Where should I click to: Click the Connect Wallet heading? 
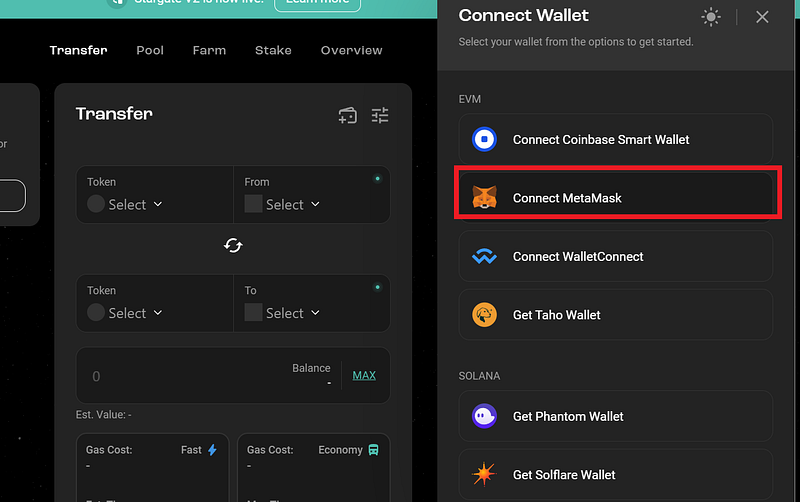[x=523, y=15]
